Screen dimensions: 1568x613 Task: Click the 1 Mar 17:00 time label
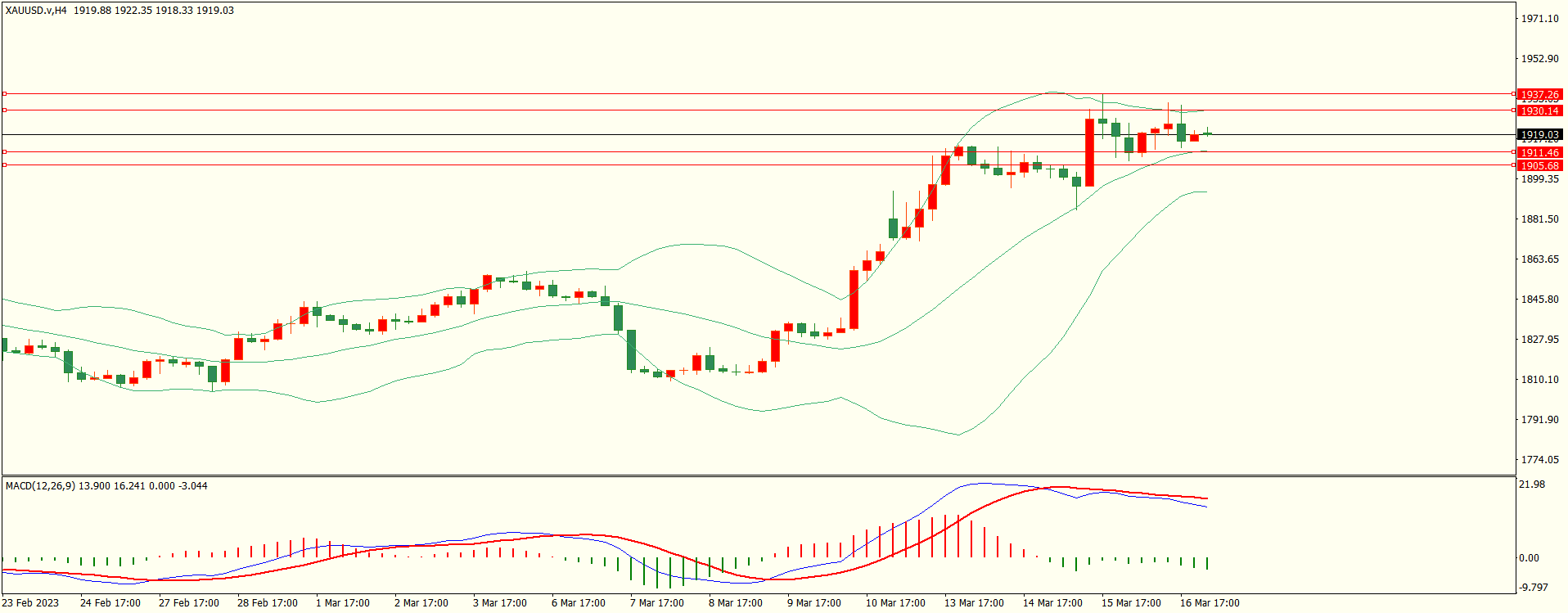pyautogui.click(x=343, y=603)
